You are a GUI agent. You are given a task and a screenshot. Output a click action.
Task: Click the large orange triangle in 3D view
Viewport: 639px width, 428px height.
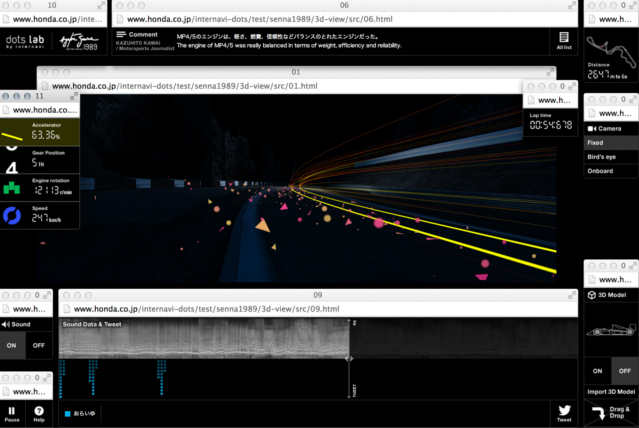click(263, 225)
